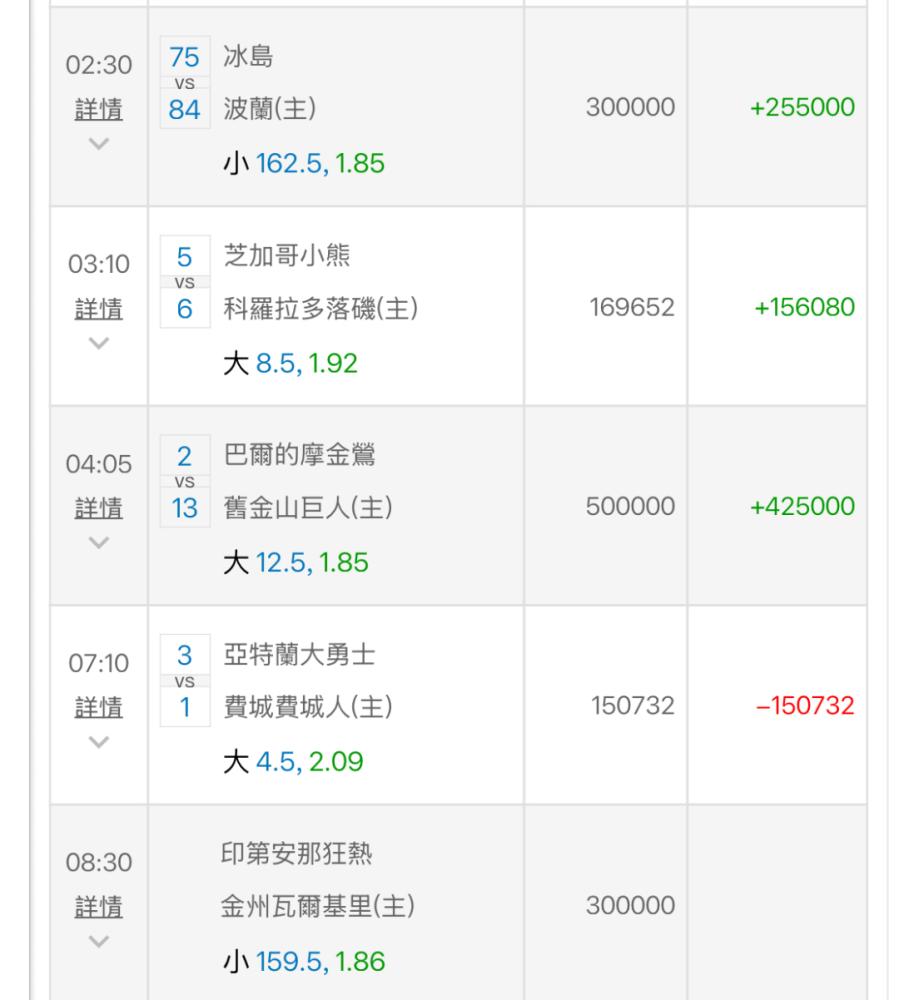Expand the chevron under 04:05 詳情
Image resolution: width=899 pixels, height=1000 pixels.
pyautogui.click(x=99, y=542)
